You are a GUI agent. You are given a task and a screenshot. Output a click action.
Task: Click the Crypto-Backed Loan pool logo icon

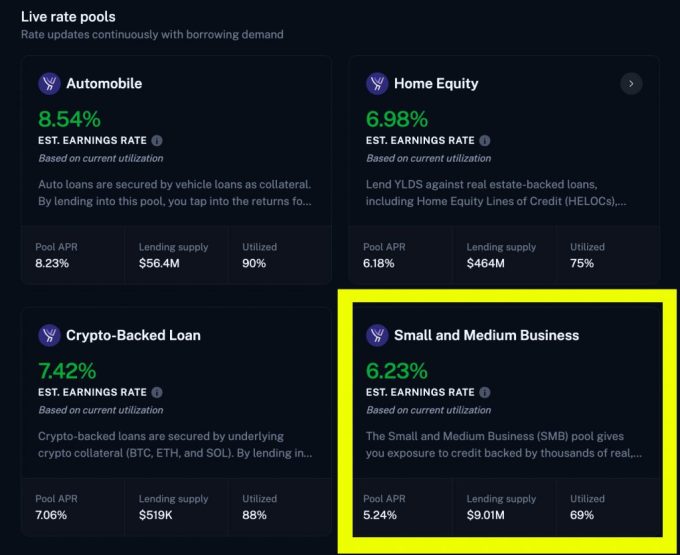click(x=49, y=335)
